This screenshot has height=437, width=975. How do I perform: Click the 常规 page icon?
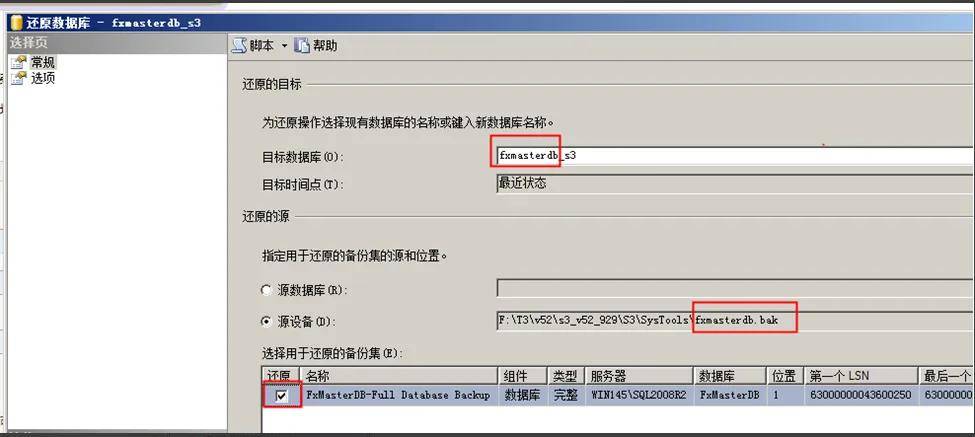point(19,62)
